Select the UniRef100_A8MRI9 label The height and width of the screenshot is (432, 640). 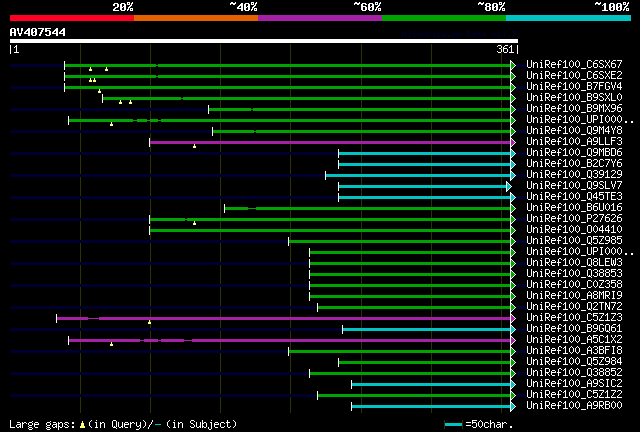[574, 296]
